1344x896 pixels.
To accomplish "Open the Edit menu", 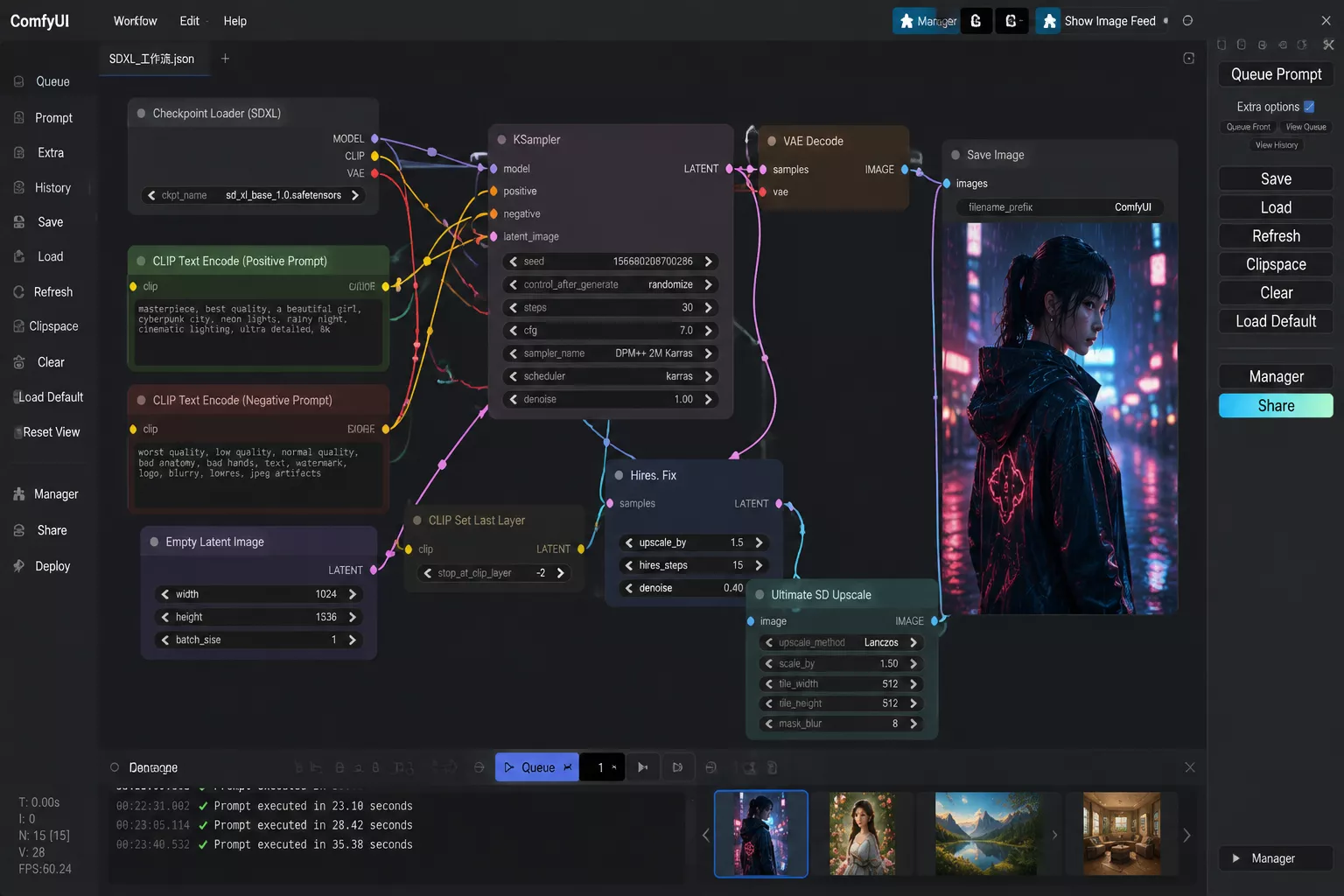I will tap(189, 21).
